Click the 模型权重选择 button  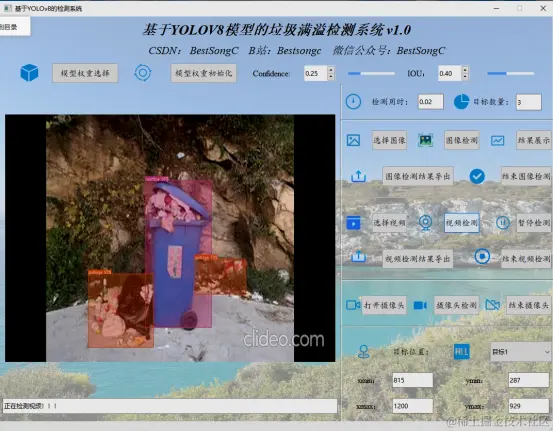(x=85, y=73)
